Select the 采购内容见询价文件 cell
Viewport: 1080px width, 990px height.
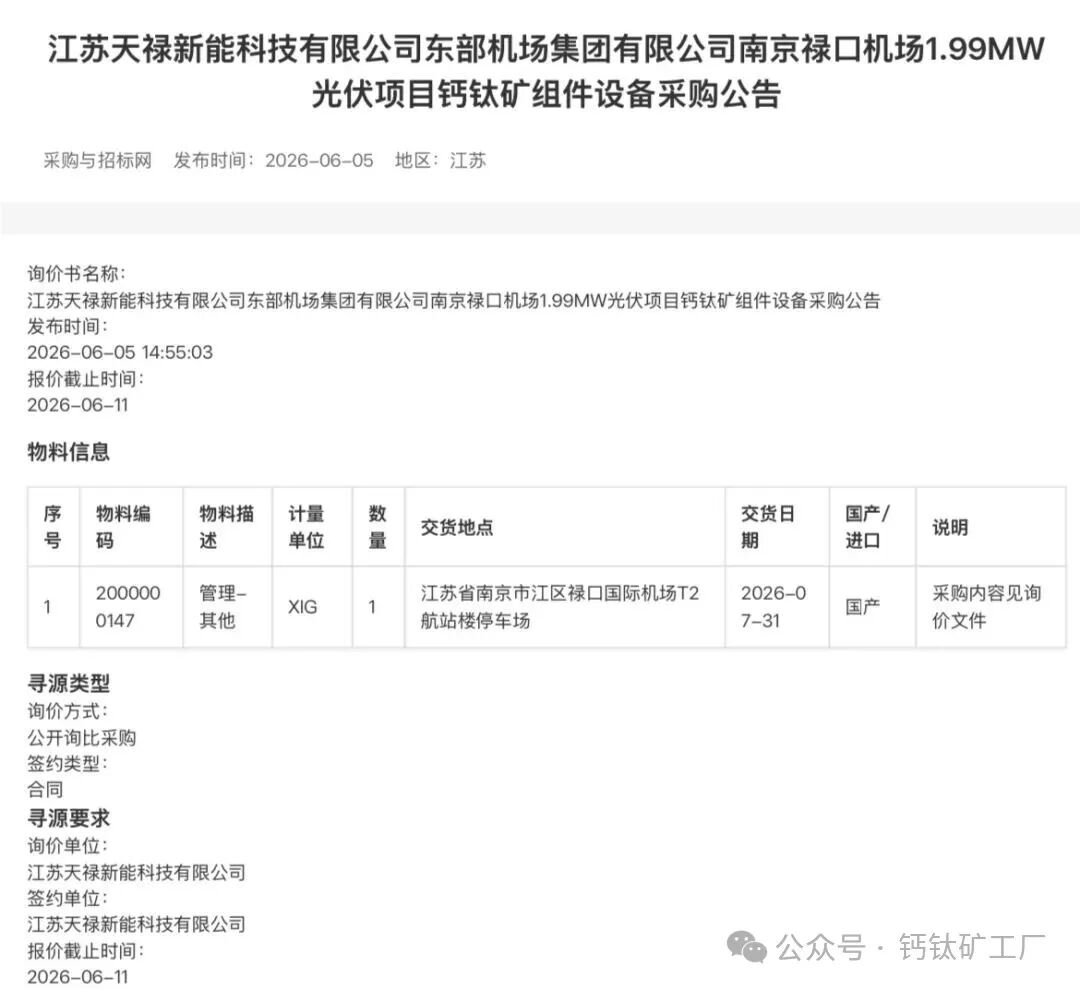point(991,607)
